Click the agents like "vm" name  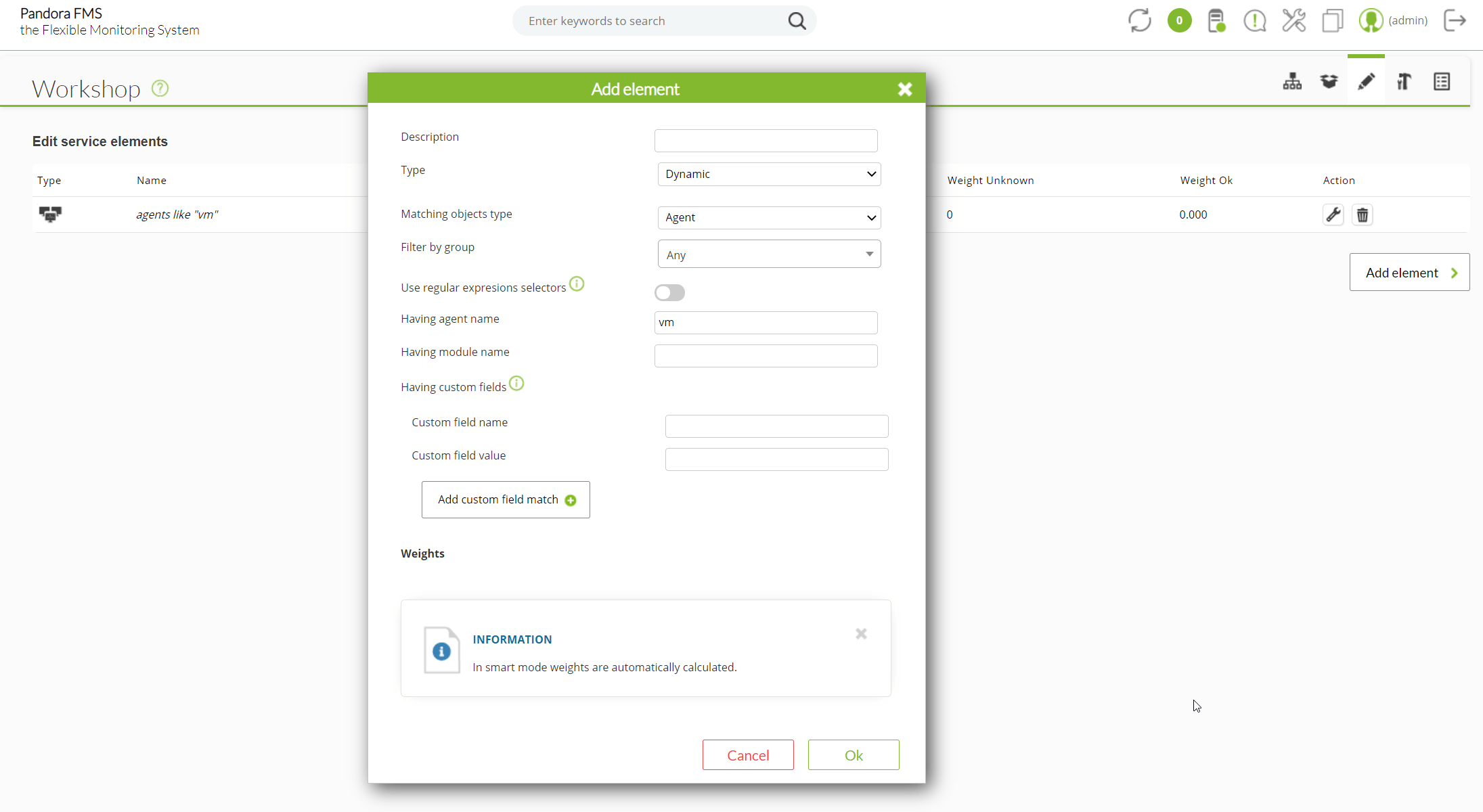click(177, 215)
